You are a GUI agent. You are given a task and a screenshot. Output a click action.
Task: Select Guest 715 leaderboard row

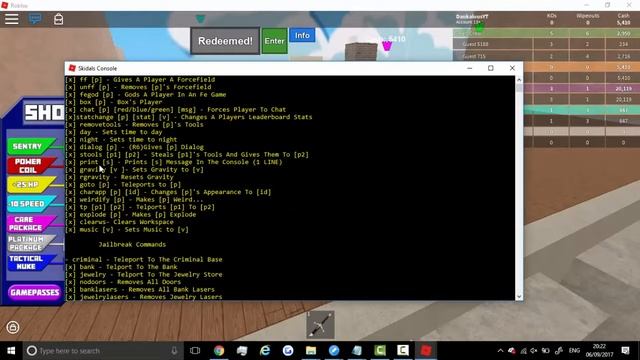[546, 56]
